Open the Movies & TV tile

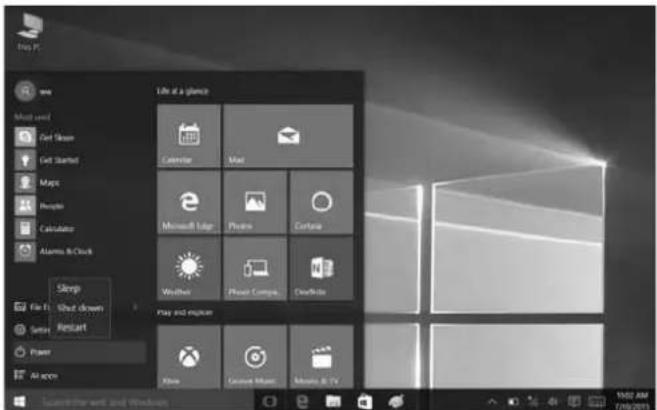click(321, 357)
